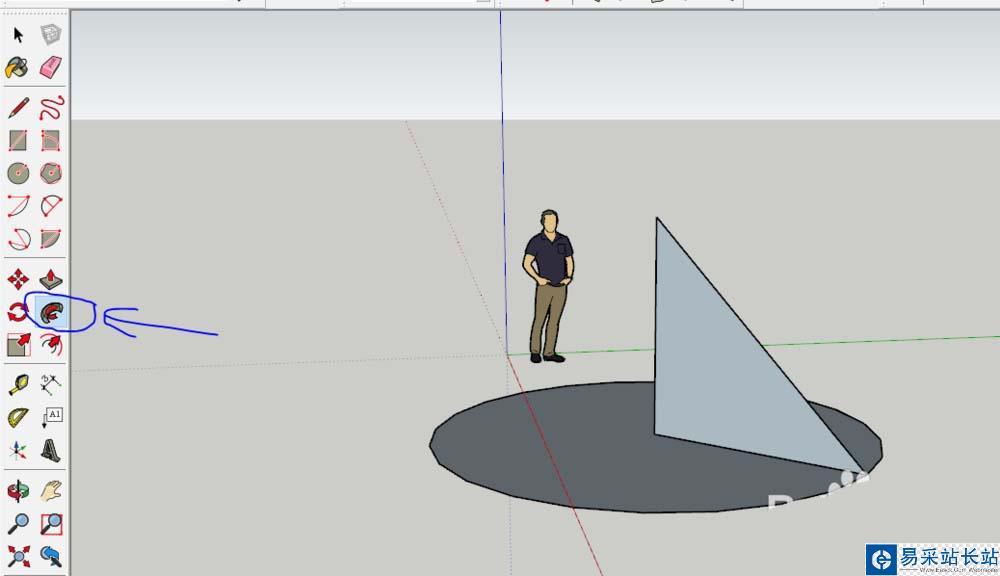Choose the Freehand squiggle tool
This screenshot has width=1000, height=576.
(51, 108)
